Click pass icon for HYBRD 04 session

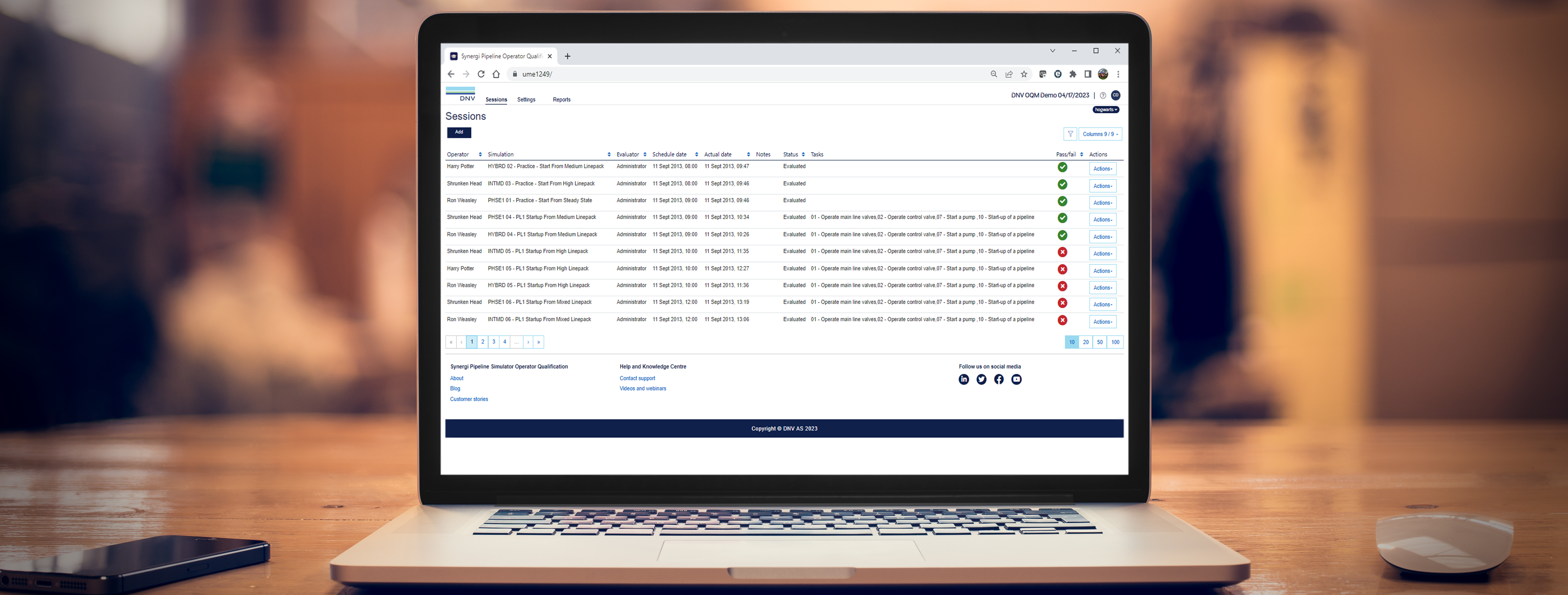pyautogui.click(x=1062, y=235)
